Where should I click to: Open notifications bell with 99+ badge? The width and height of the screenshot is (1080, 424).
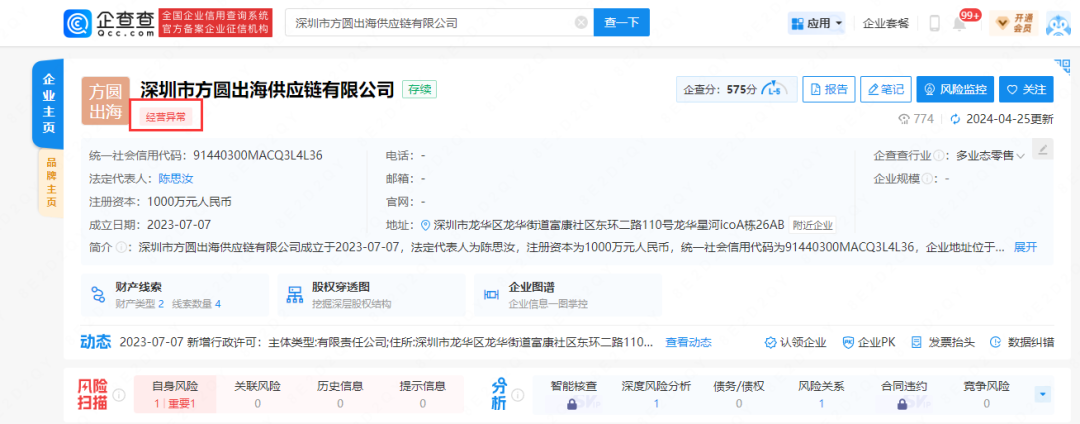(x=959, y=23)
